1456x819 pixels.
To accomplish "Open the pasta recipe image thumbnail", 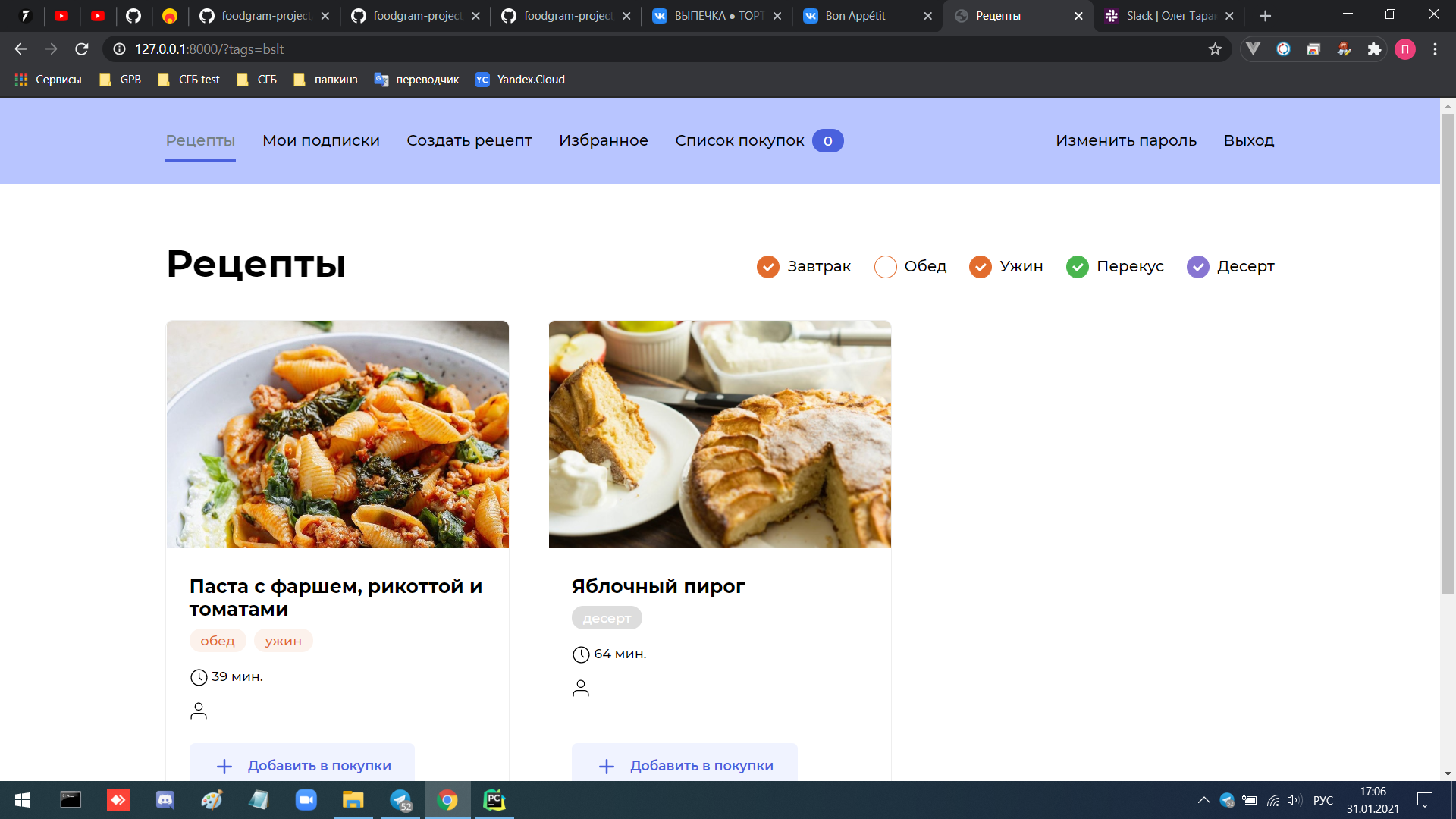I will click(337, 434).
